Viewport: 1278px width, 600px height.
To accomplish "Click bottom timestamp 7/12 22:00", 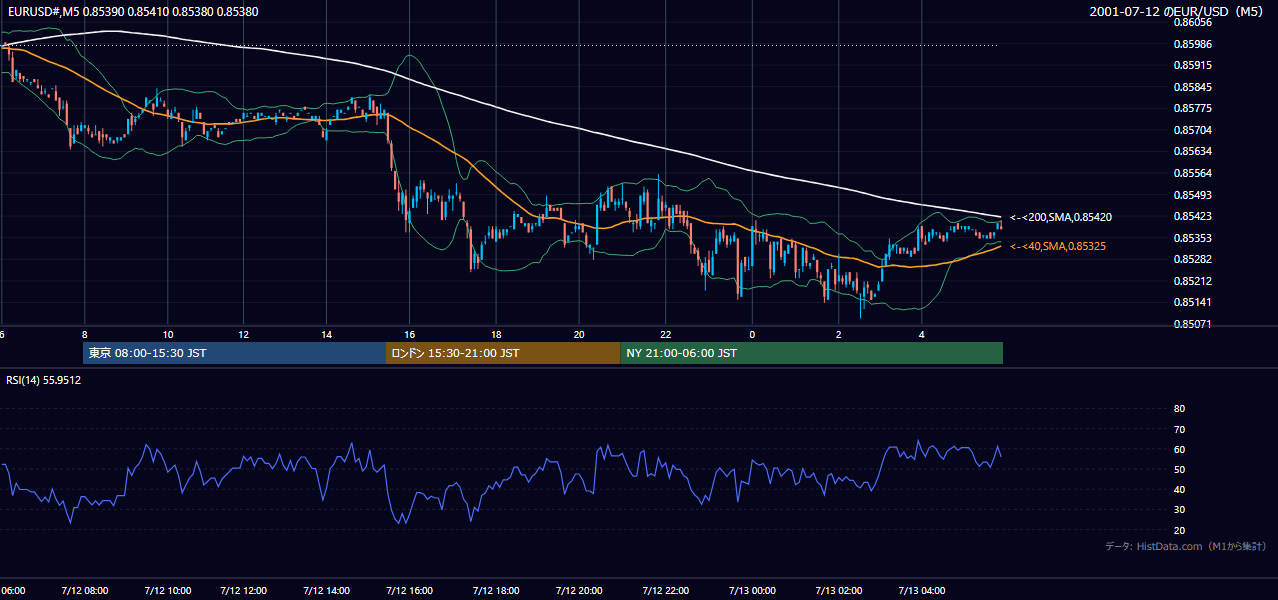I will pos(665,591).
